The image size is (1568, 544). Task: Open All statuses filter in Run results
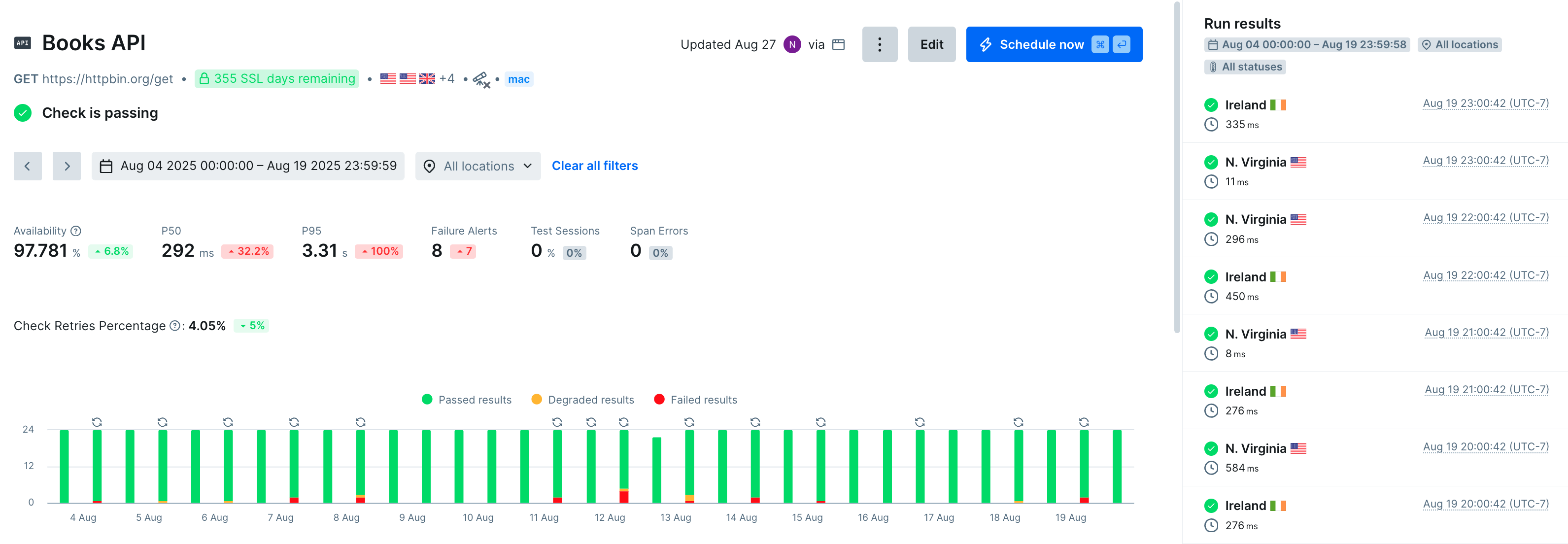click(x=1245, y=67)
